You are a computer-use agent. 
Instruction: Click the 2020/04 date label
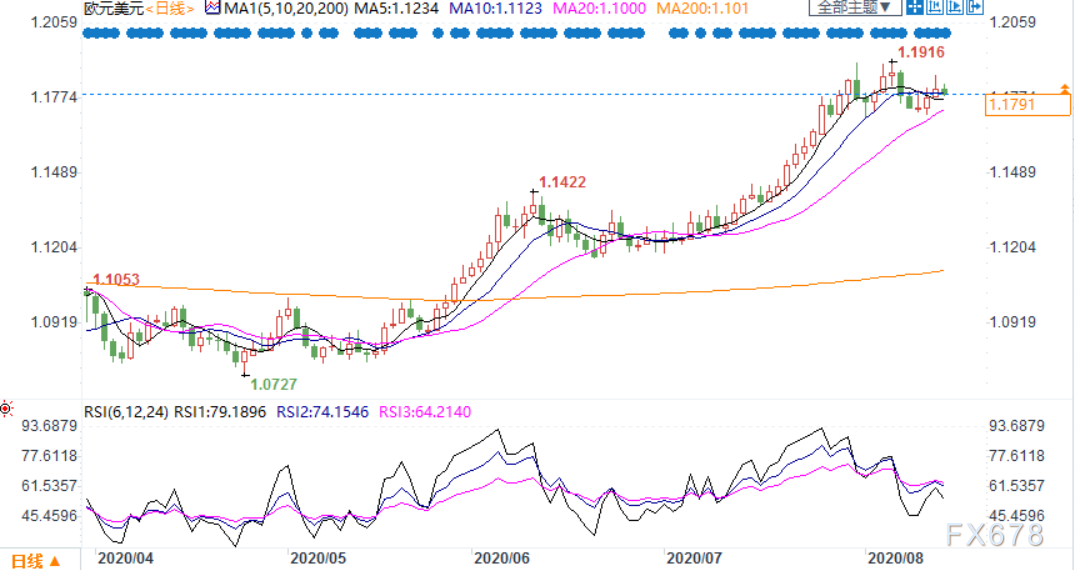[x=125, y=558]
